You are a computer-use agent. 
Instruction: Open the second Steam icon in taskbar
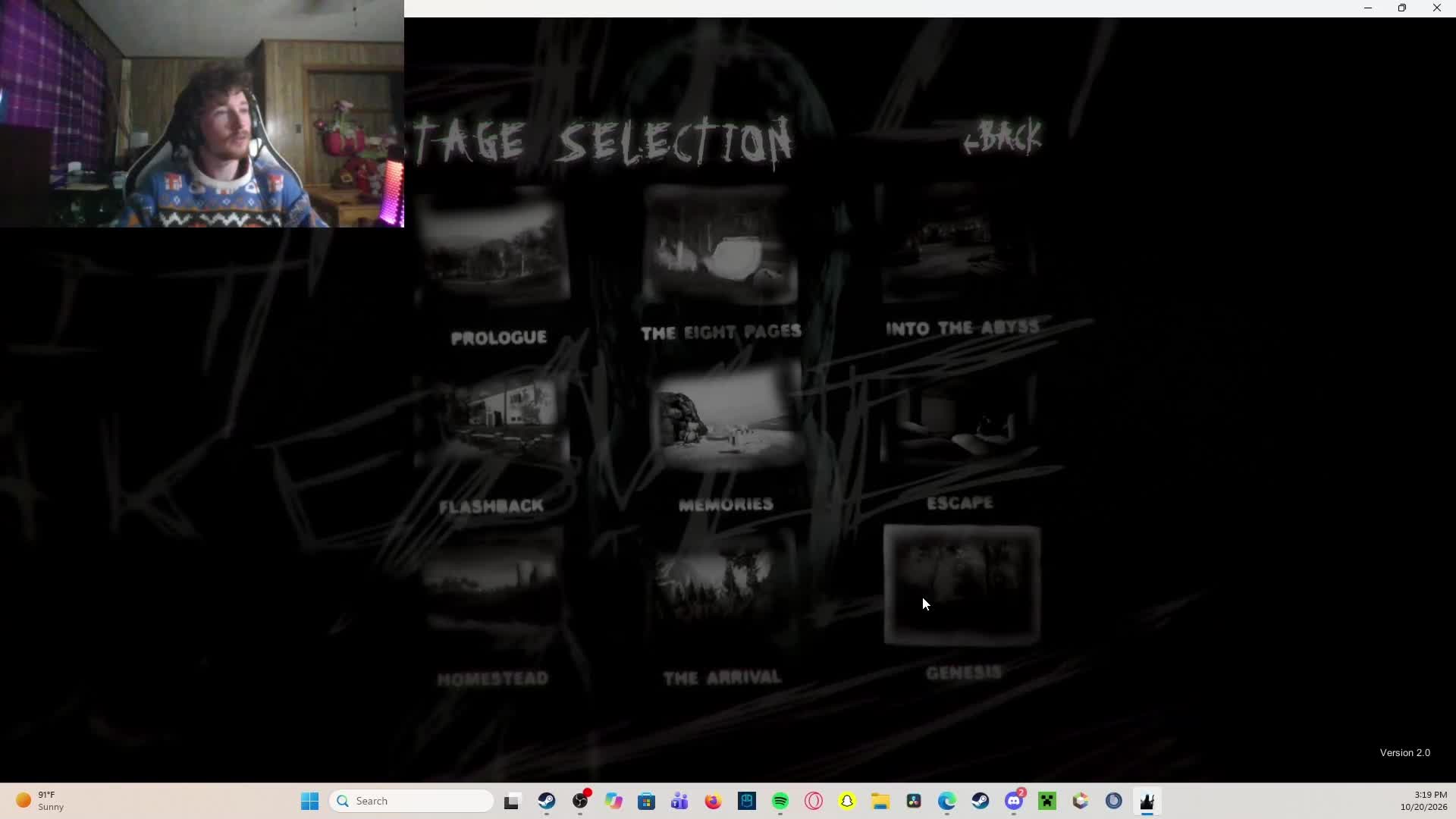pyautogui.click(x=981, y=802)
